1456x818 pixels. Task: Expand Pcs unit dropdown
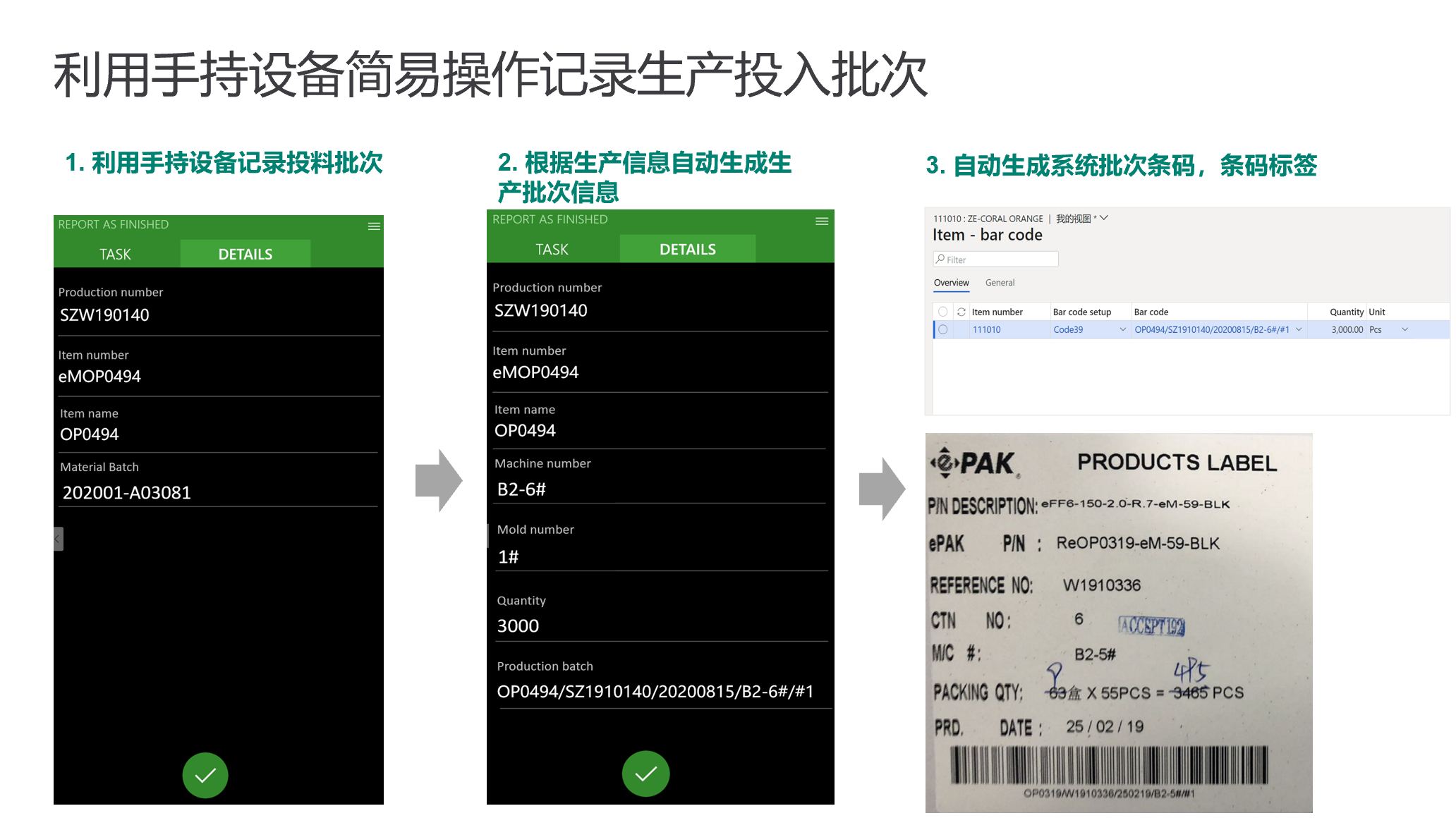(x=1405, y=329)
